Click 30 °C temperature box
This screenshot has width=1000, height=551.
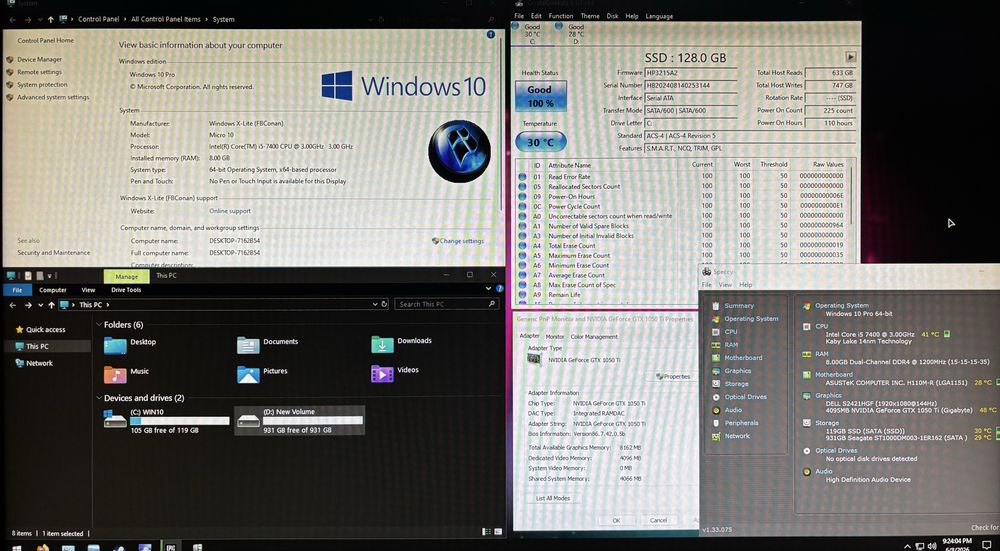540,142
